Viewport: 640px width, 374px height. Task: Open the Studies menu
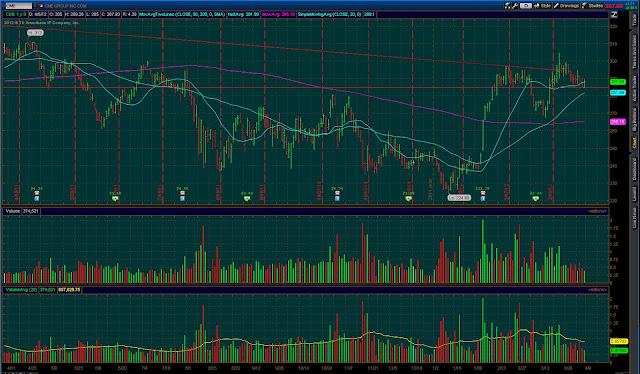tap(592, 6)
